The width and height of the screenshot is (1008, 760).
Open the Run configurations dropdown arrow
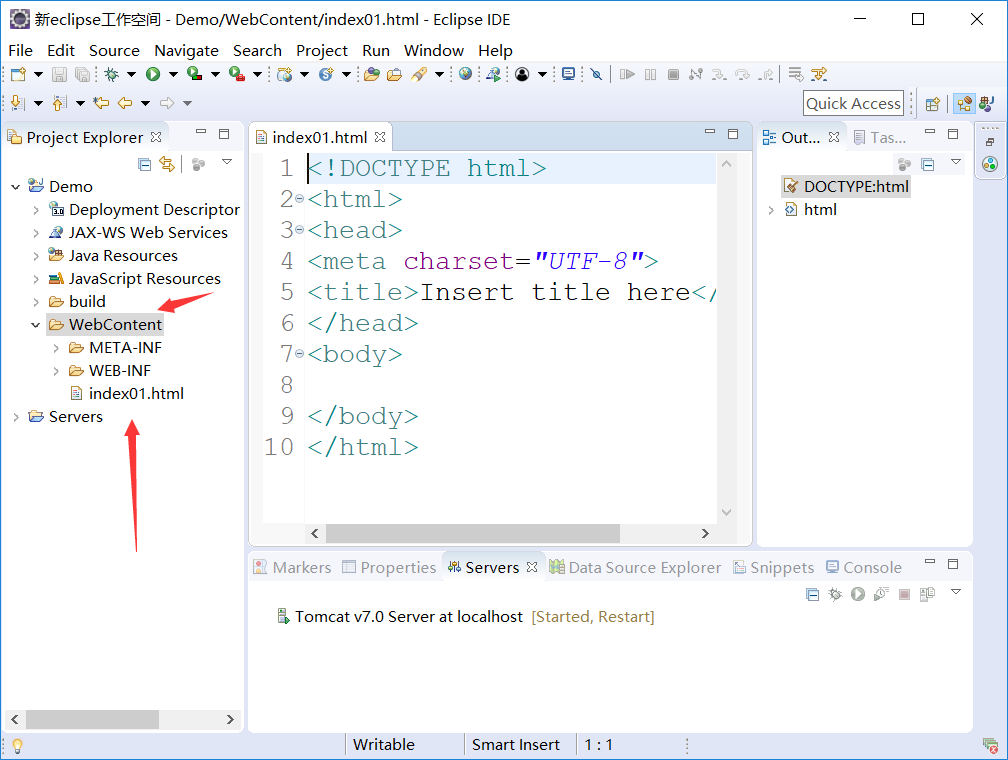pos(173,75)
